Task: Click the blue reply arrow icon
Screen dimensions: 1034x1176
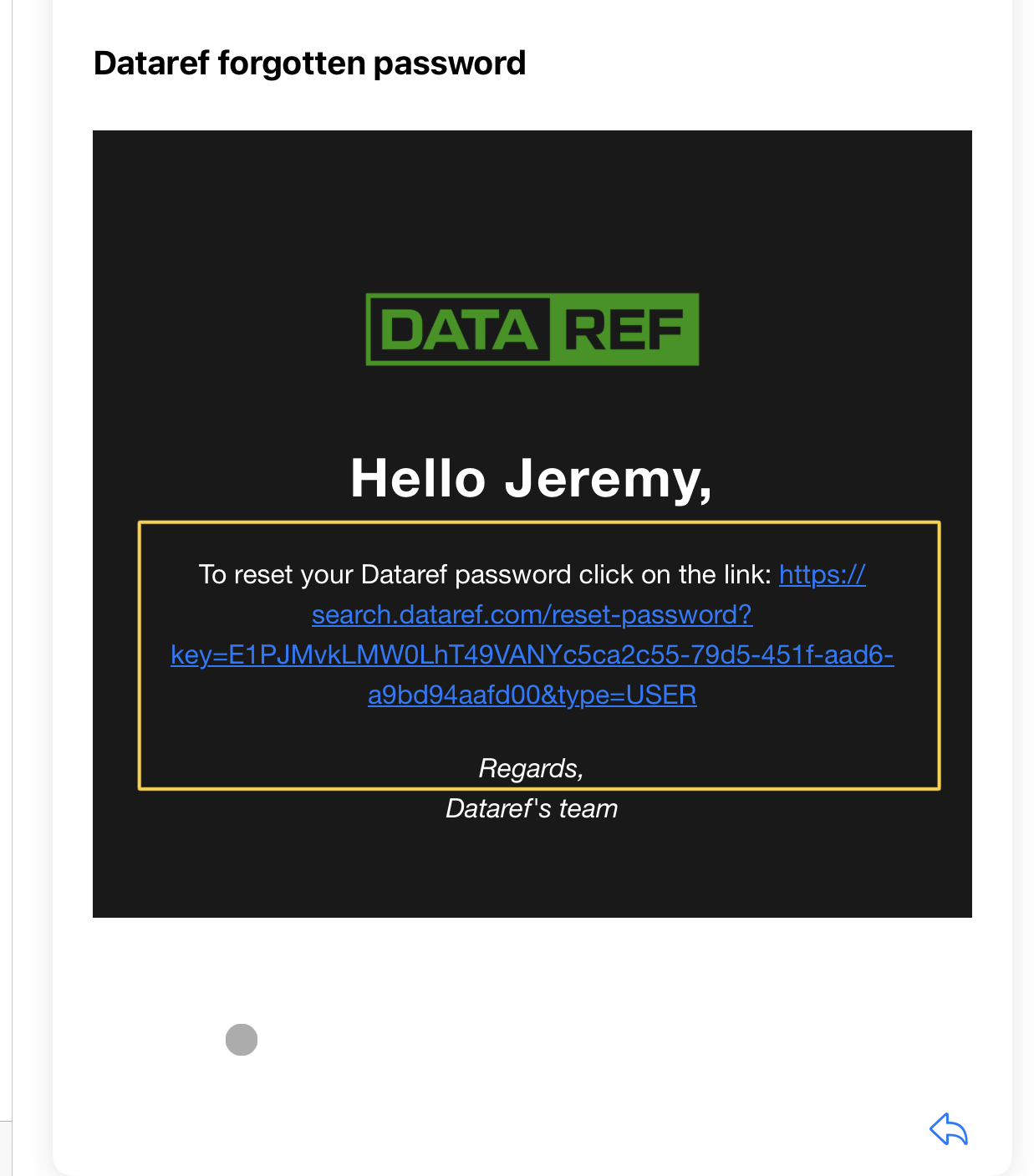Action: tap(949, 1129)
